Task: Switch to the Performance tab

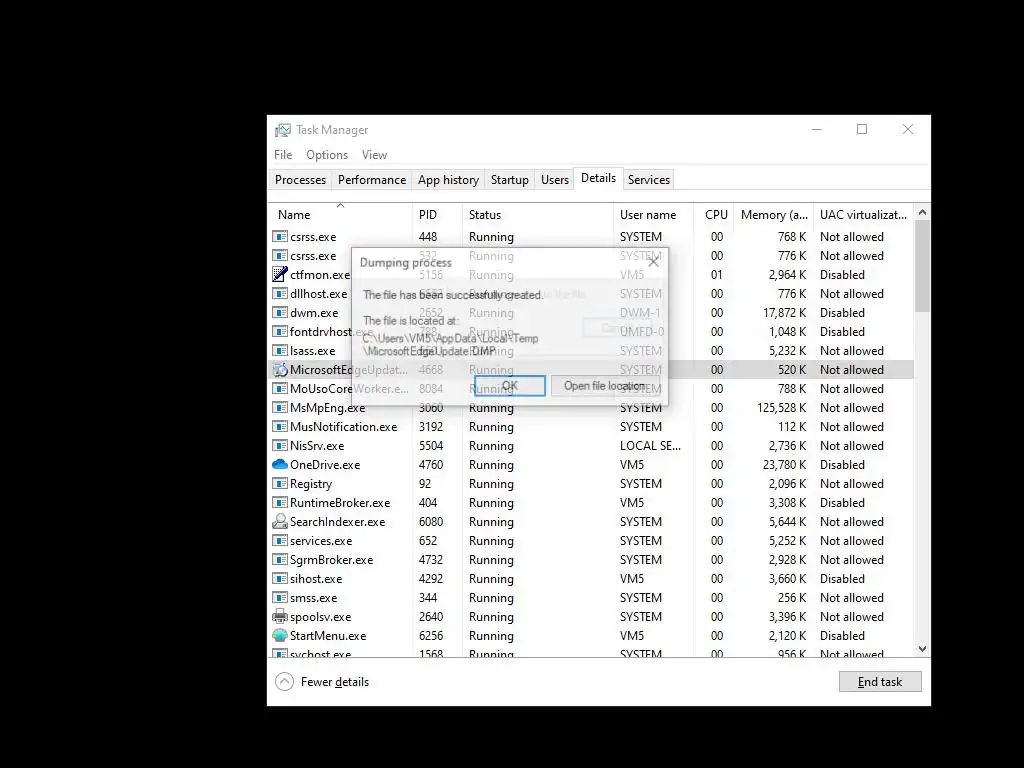Action: pyautogui.click(x=372, y=180)
